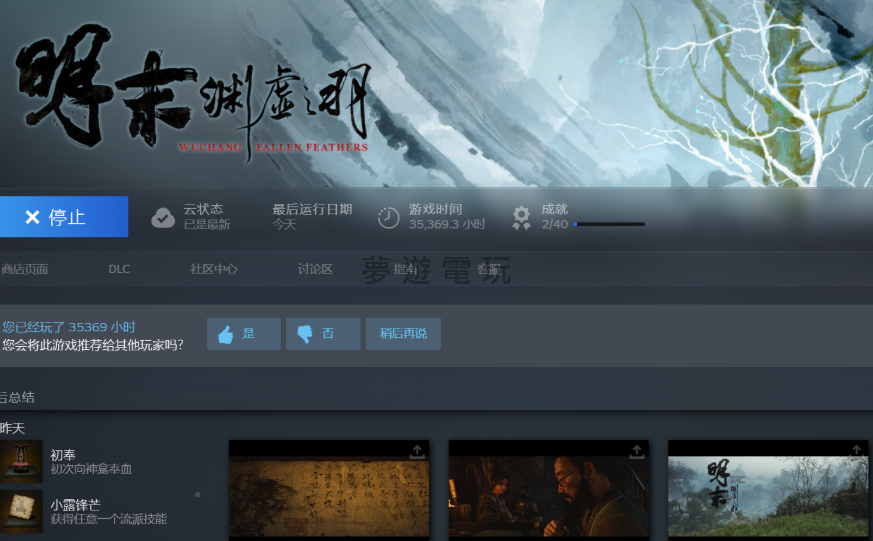The width and height of the screenshot is (873, 541).
Task: Click the 初奉 achievement icon
Action: [21, 461]
